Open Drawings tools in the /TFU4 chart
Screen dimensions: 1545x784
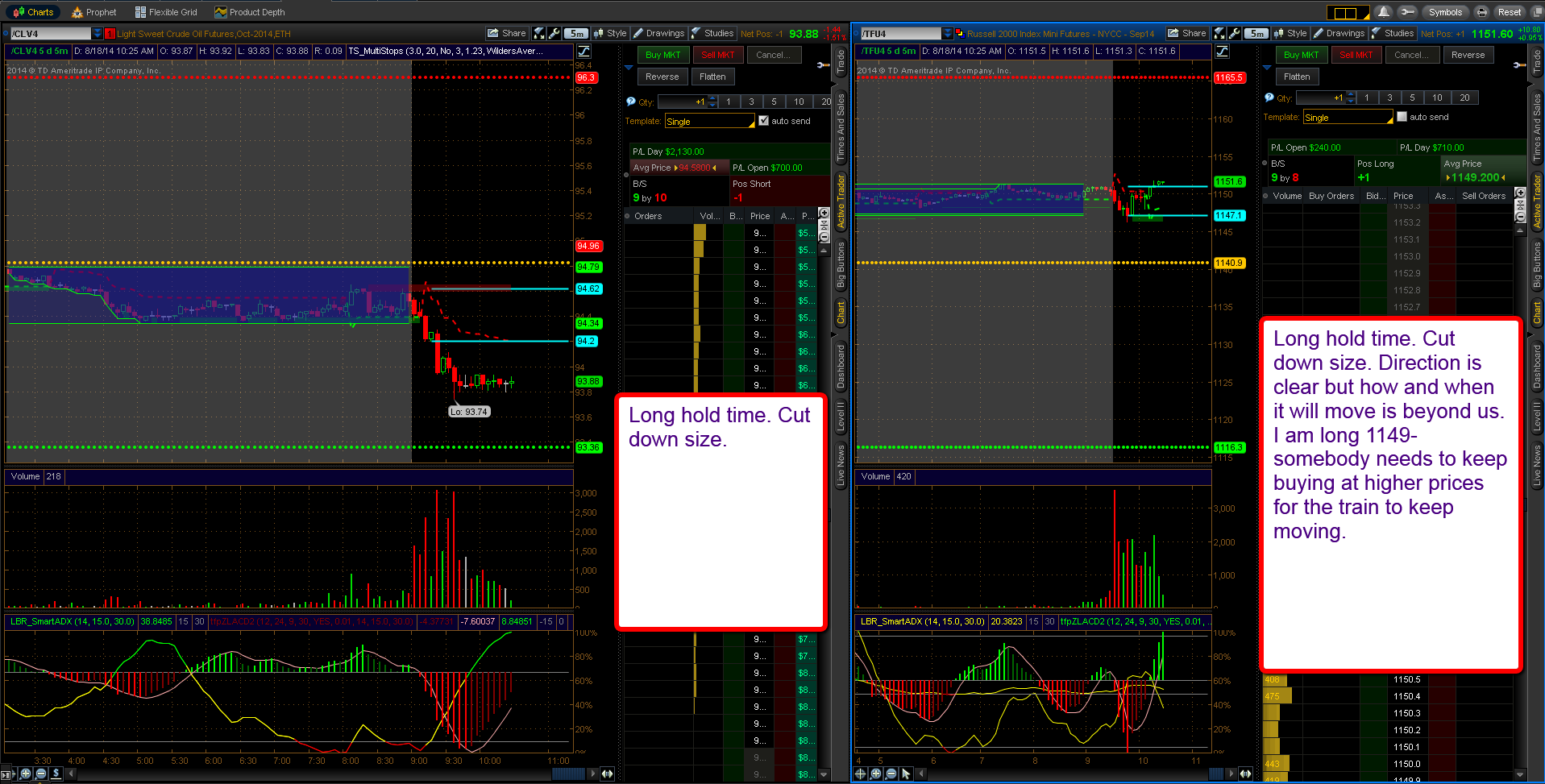pos(1339,33)
